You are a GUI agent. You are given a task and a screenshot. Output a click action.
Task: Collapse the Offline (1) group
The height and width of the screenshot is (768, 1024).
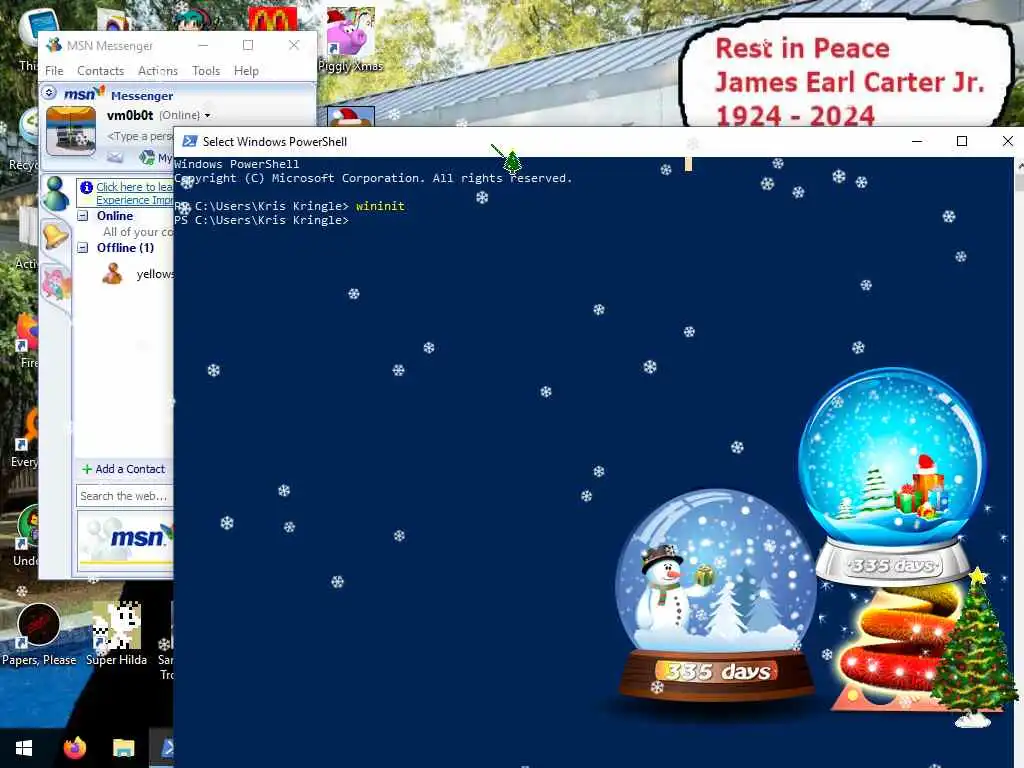point(83,248)
